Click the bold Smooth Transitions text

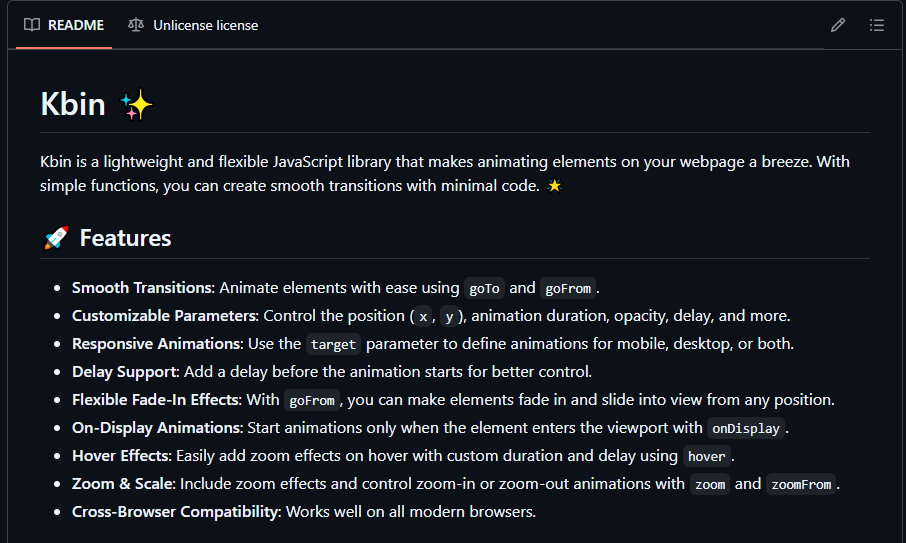(142, 288)
